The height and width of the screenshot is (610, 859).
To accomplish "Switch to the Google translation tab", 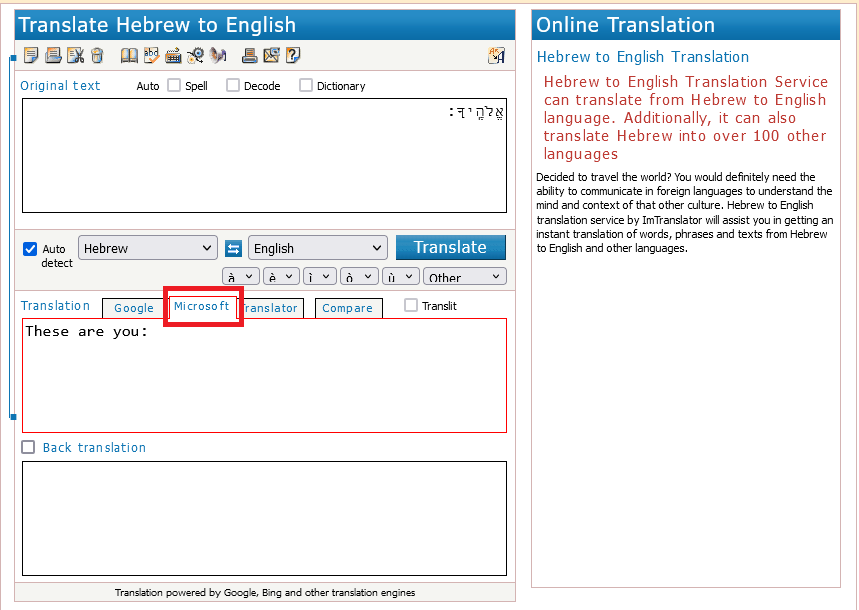I will tap(133, 308).
